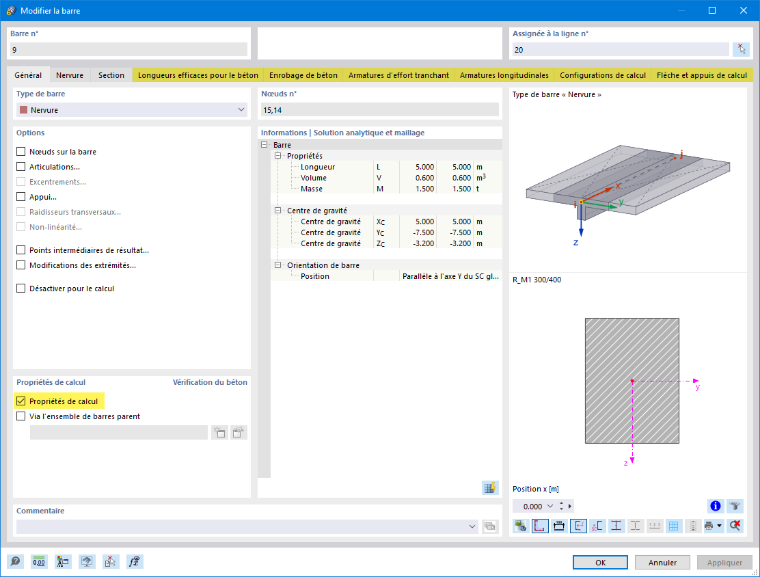The height and width of the screenshot is (577, 760).
Task: Uncheck the Propriétés de calcul checkbox
Action: [21, 401]
